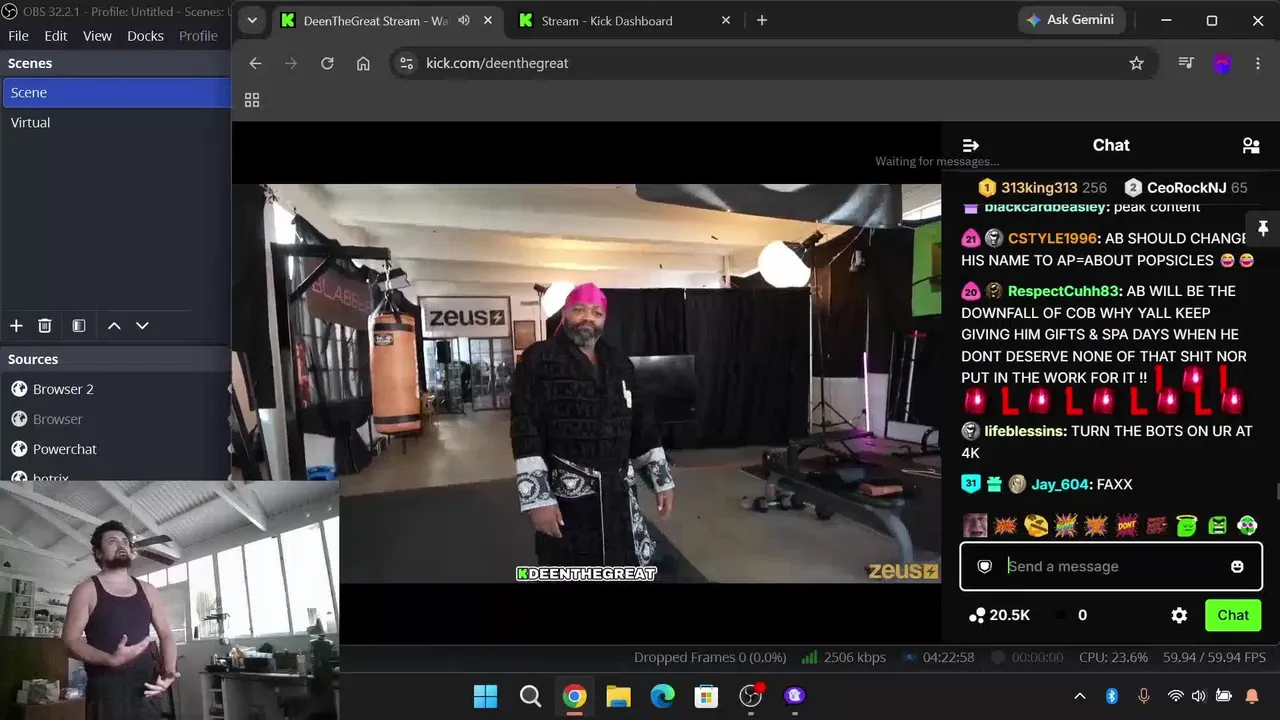Viewport: 1280px width, 720px height.
Task: Insert the DONT burst emote
Action: tap(1126, 525)
